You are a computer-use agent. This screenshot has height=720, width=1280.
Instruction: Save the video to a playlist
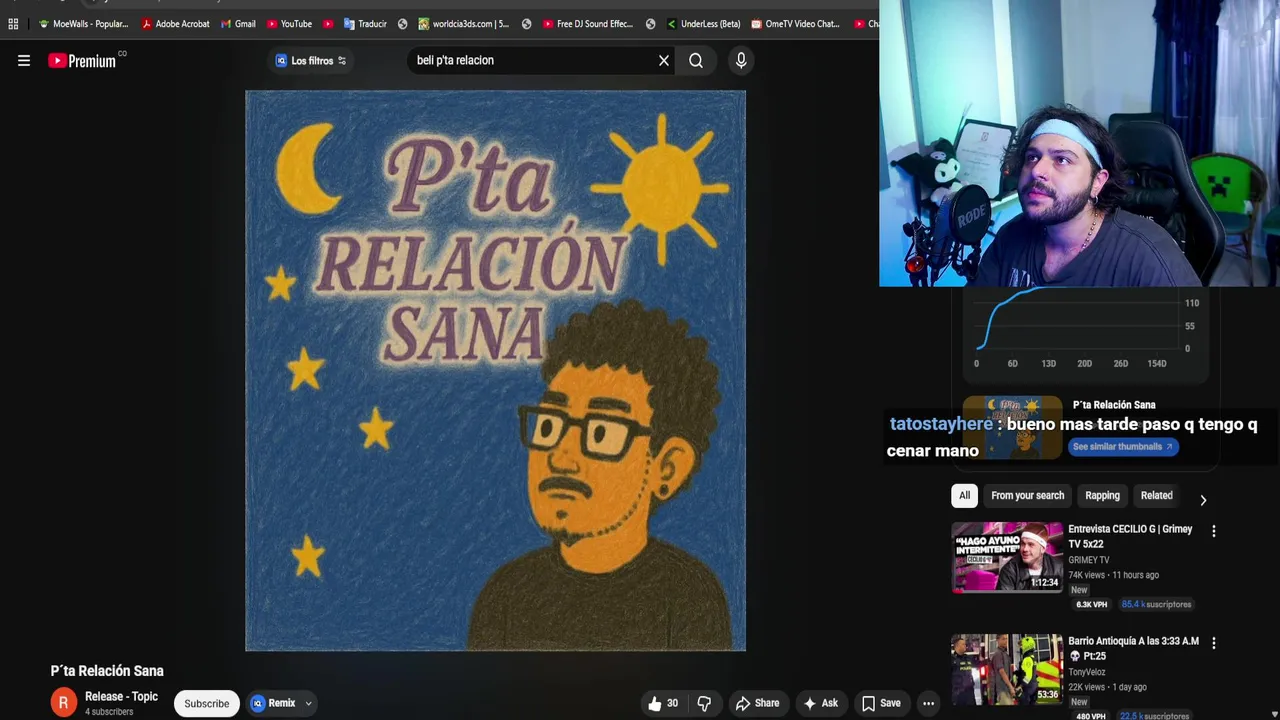[881, 703]
